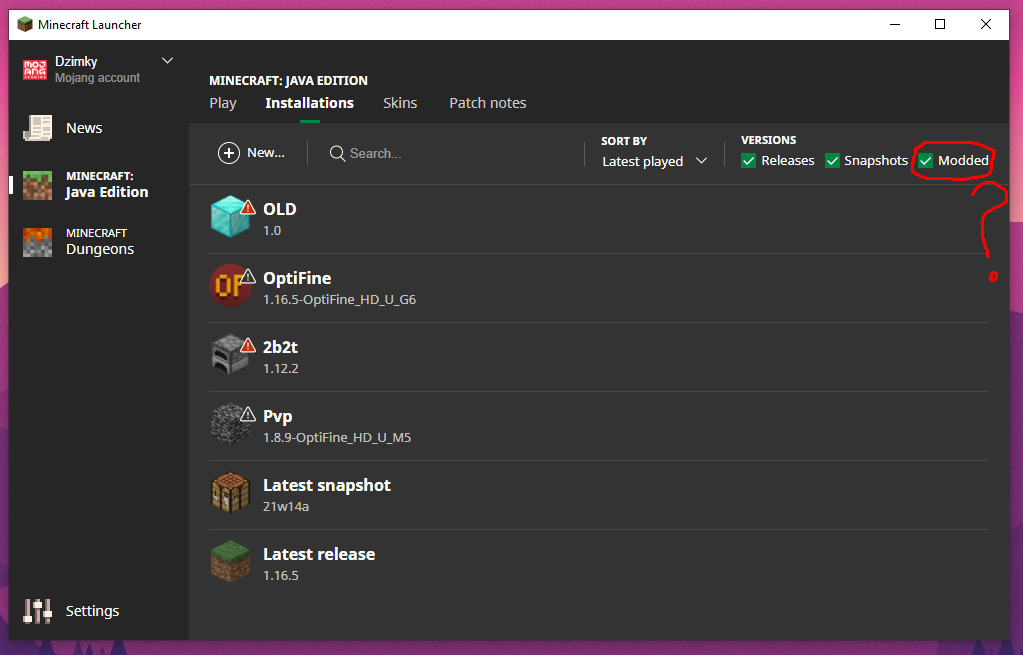Expand the Dzimky account dropdown chevron

tap(168, 61)
